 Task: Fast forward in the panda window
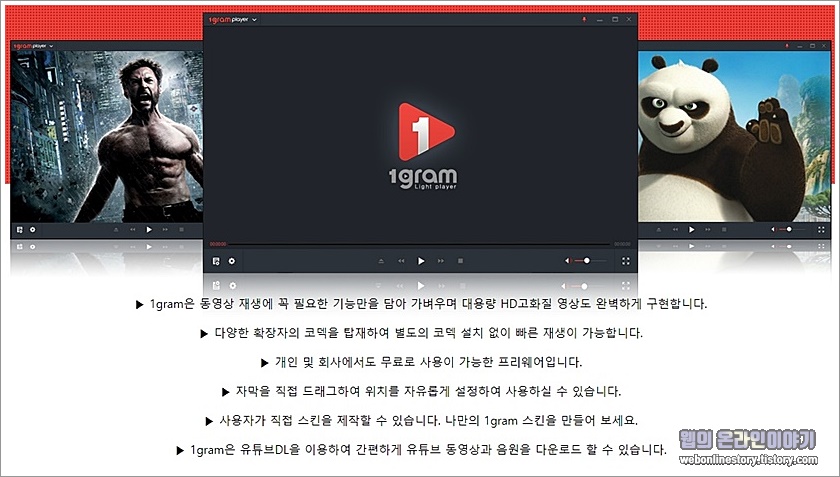click(708, 229)
